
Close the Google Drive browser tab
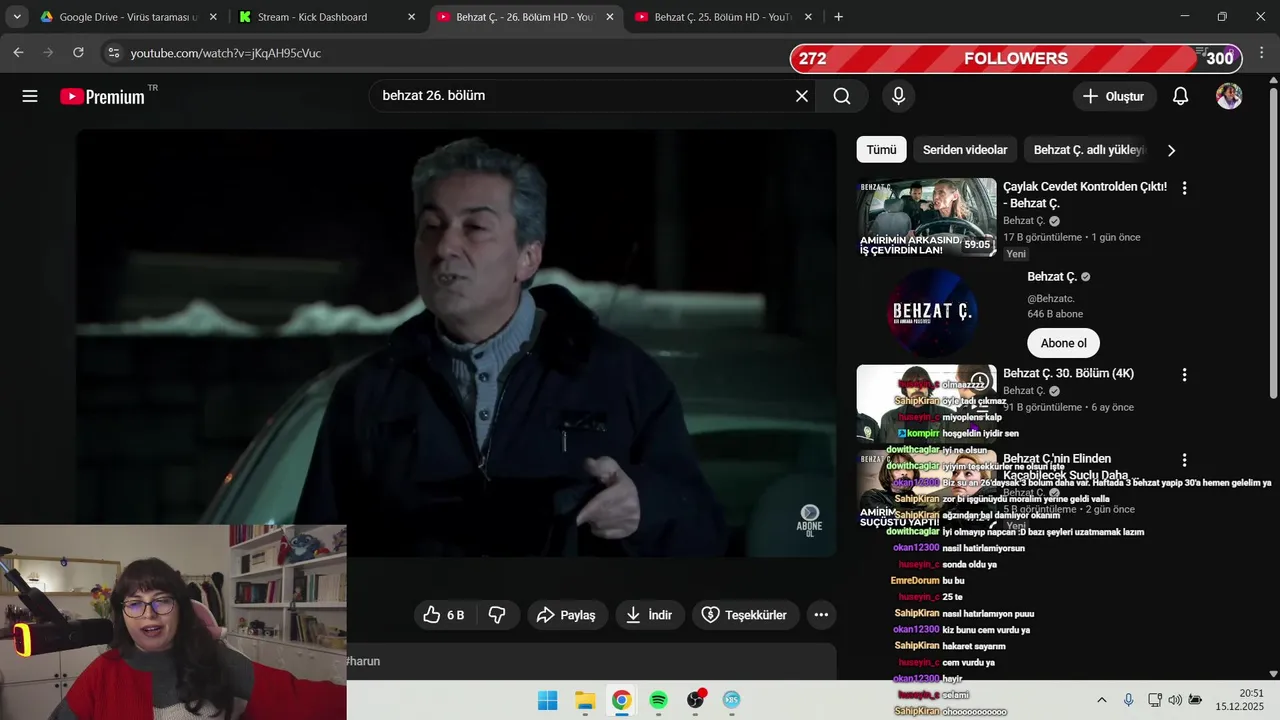(x=213, y=17)
